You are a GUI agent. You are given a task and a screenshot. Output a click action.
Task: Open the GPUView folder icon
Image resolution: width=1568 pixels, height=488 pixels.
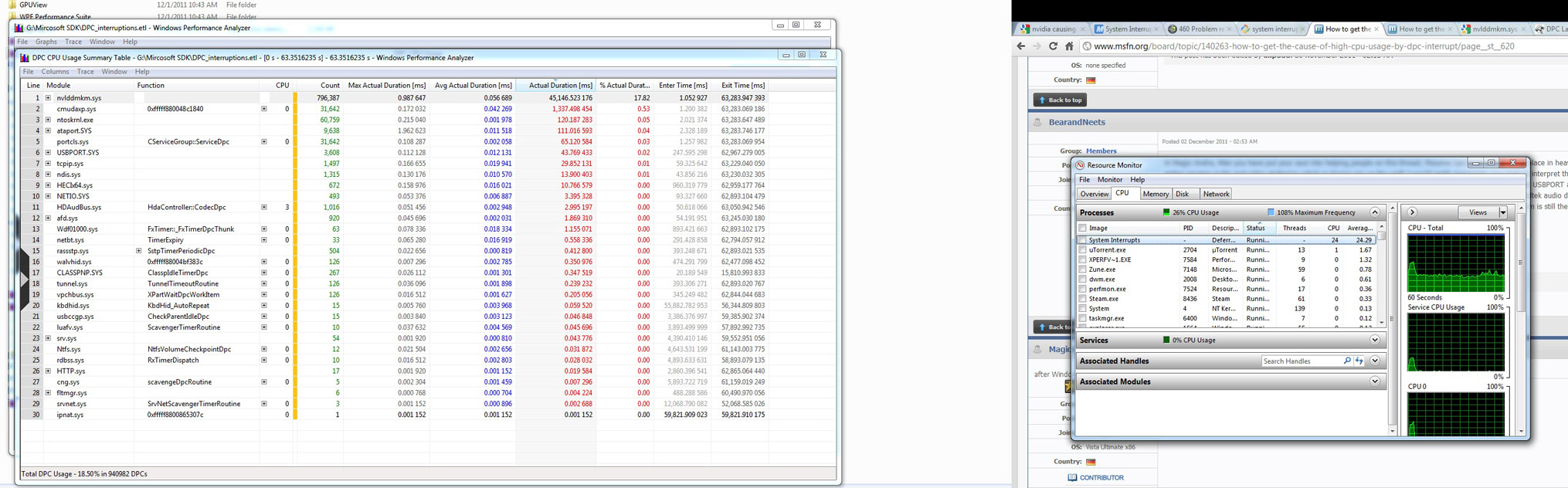coord(12,5)
